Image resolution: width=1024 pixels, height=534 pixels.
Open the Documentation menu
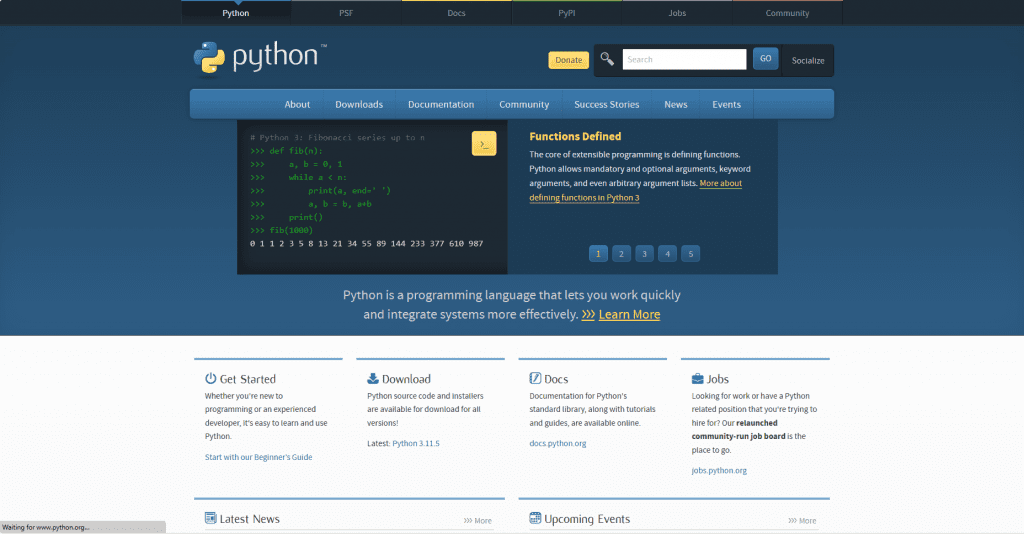coord(441,104)
